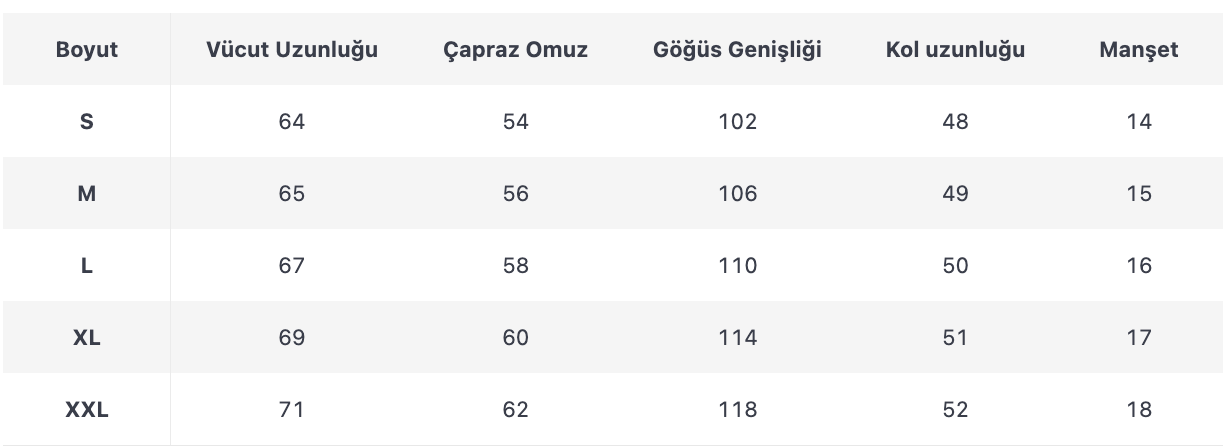Select the body length value 71
The width and height of the screenshot is (1230, 446).
(x=292, y=410)
